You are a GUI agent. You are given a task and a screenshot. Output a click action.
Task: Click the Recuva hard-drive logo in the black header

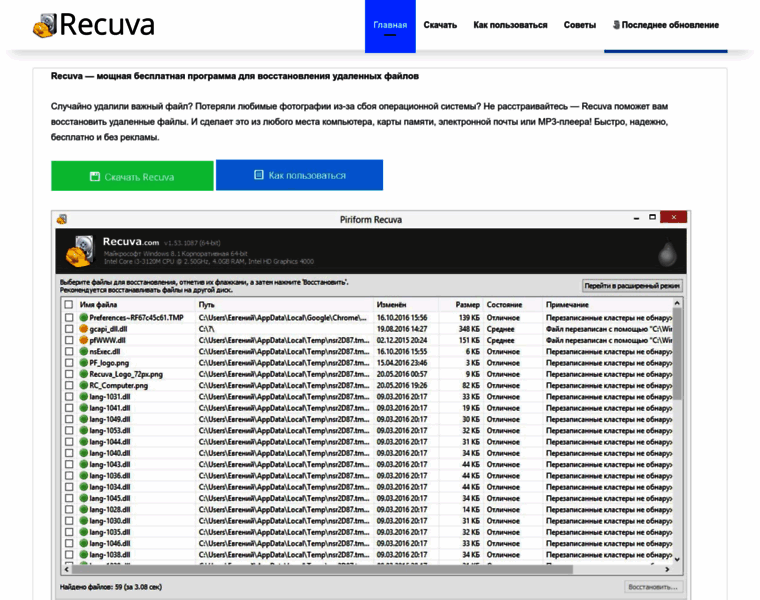pos(79,251)
